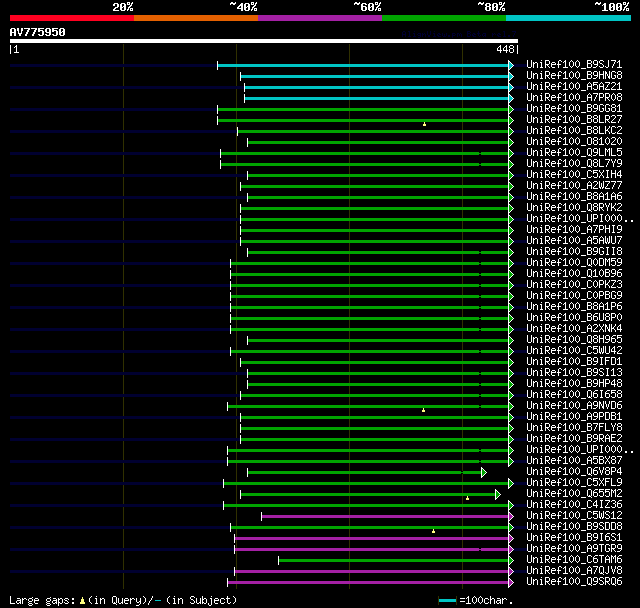Click the AV775950 query name
640x608 pixels.
tap(38, 32)
